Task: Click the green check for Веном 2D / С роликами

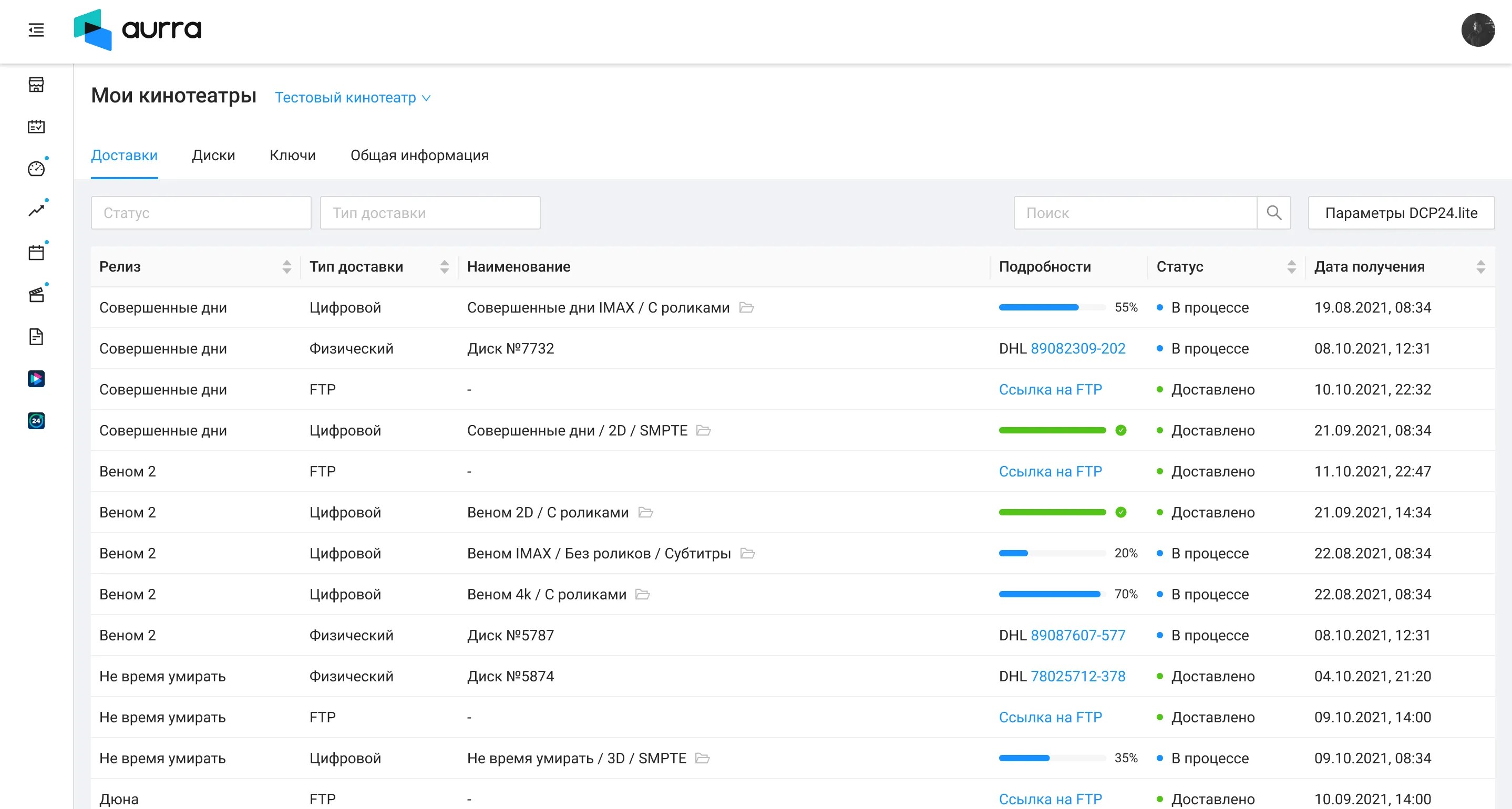Action: click(1121, 513)
